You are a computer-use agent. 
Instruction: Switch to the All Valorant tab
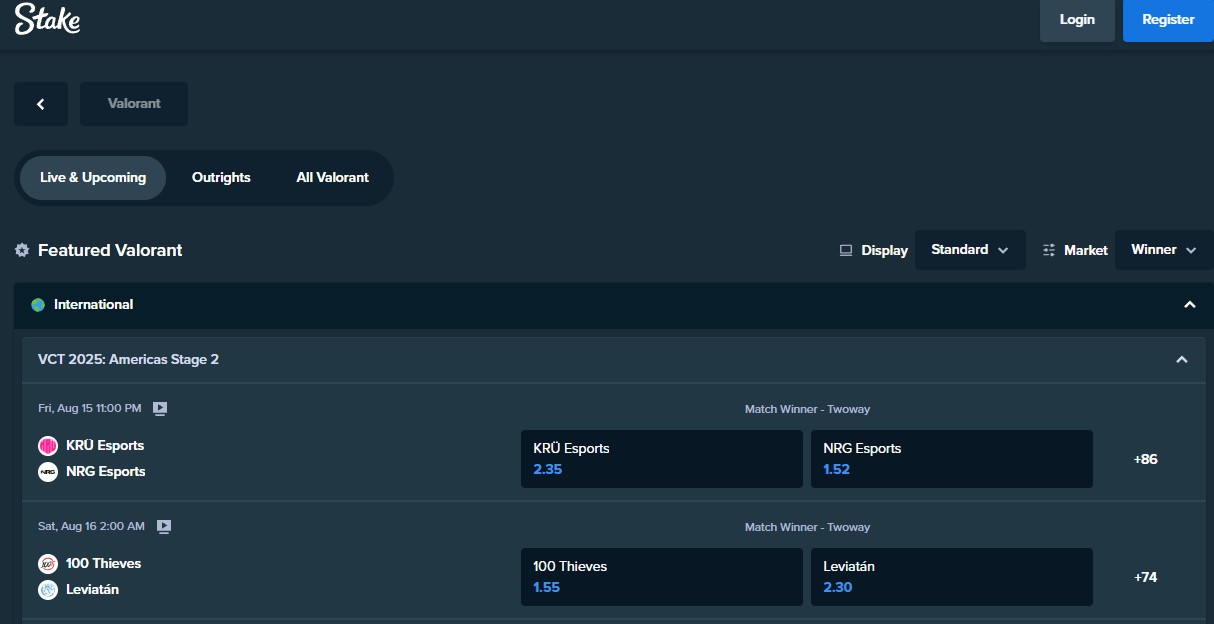(333, 178)
